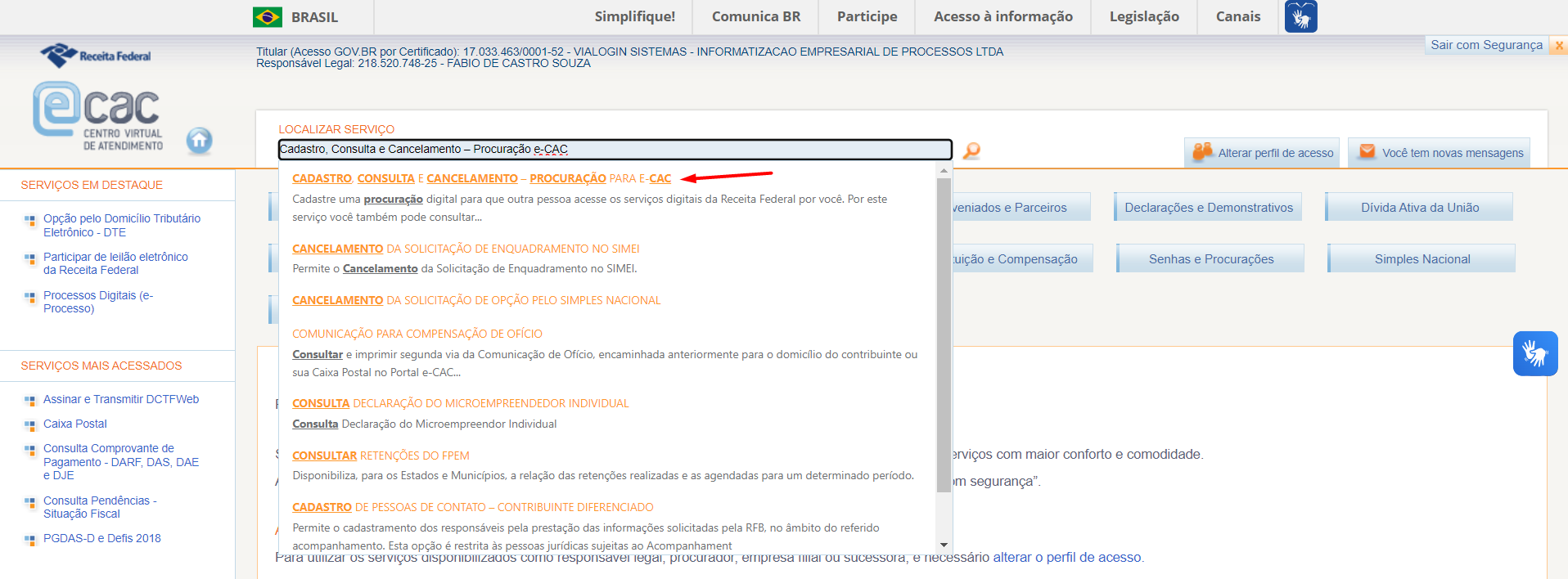Select Cadastro, Consulta e Cancelamento – Procuração result
This screenshot has height=579, width=1568.
[481, 178]
